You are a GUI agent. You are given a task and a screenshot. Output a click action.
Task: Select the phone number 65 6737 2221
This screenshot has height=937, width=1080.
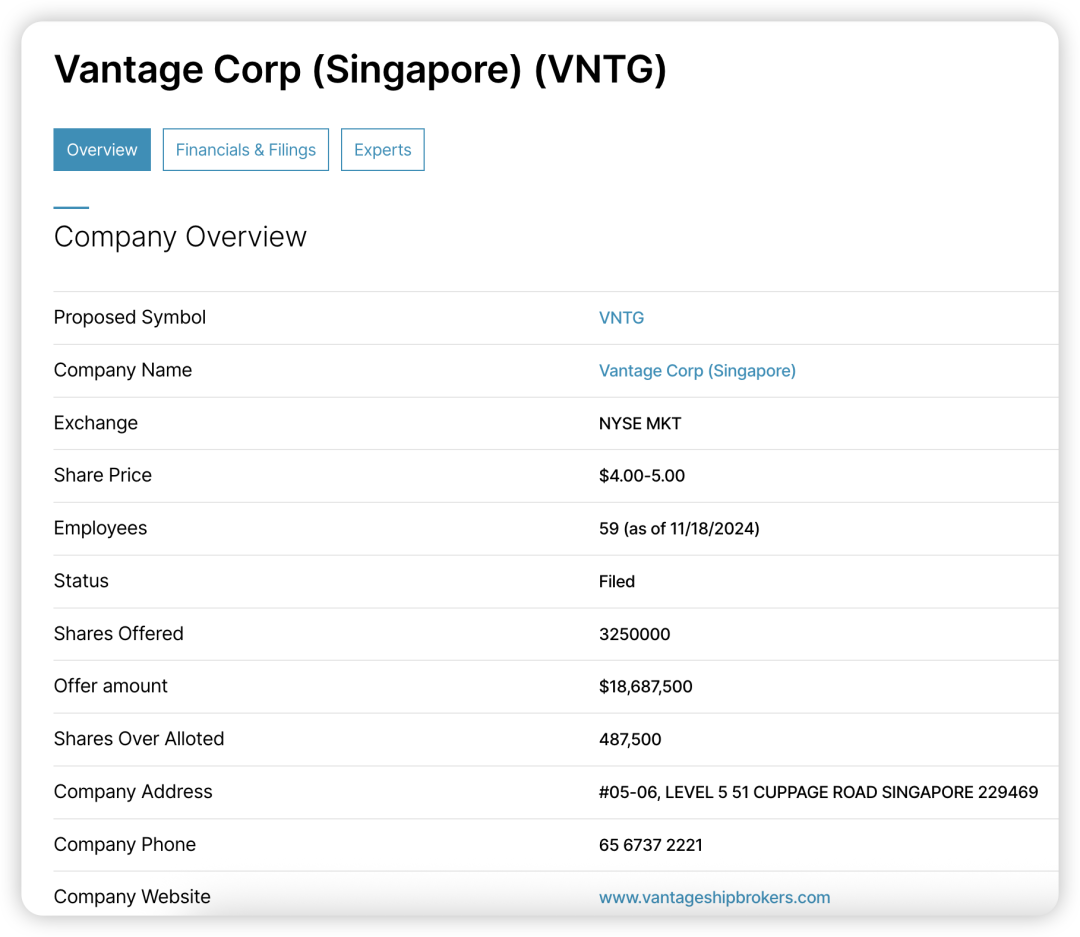(x=650, y=845)
